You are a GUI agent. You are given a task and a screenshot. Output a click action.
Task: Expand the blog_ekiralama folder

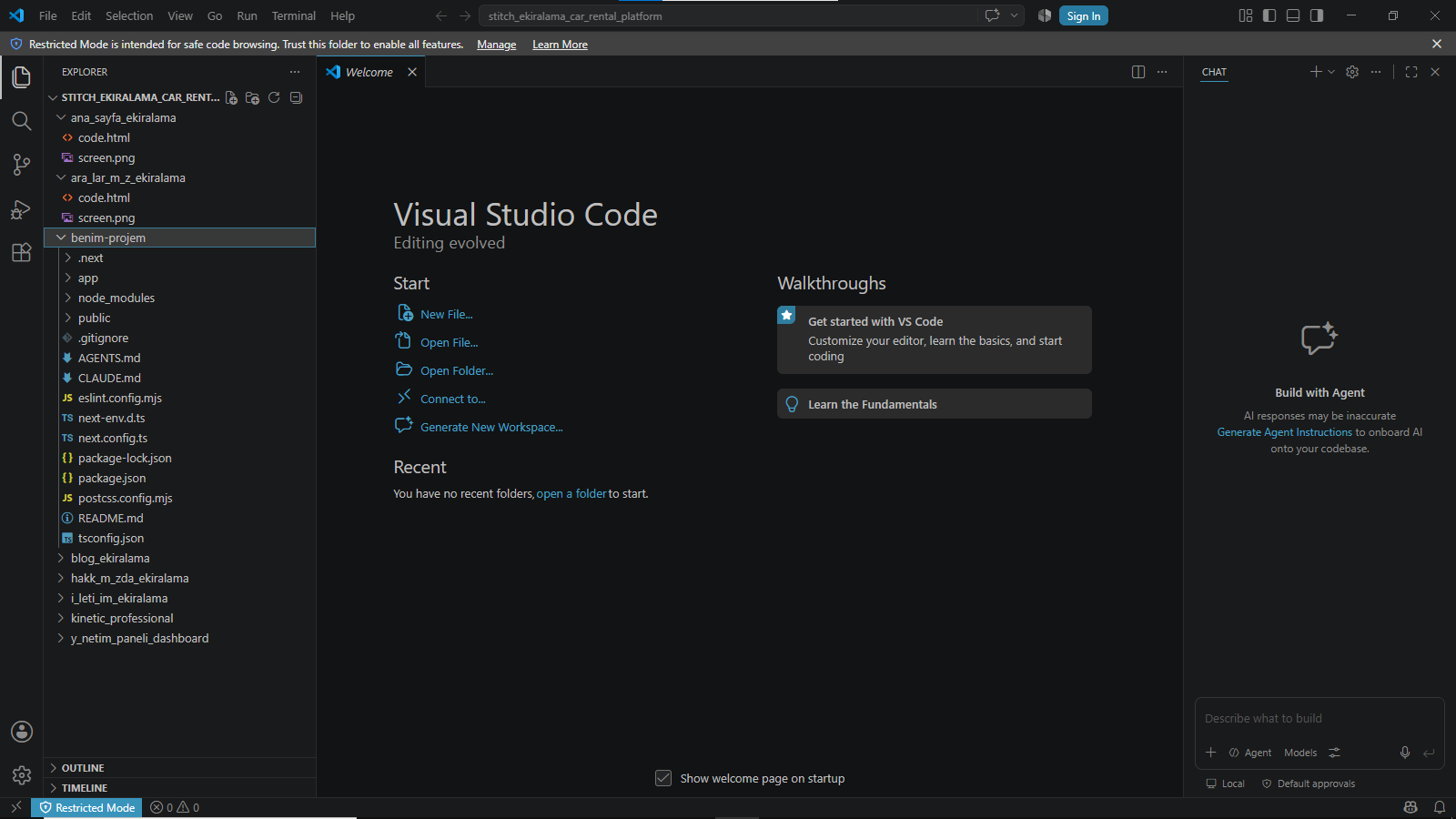click(x=180, y=558)
